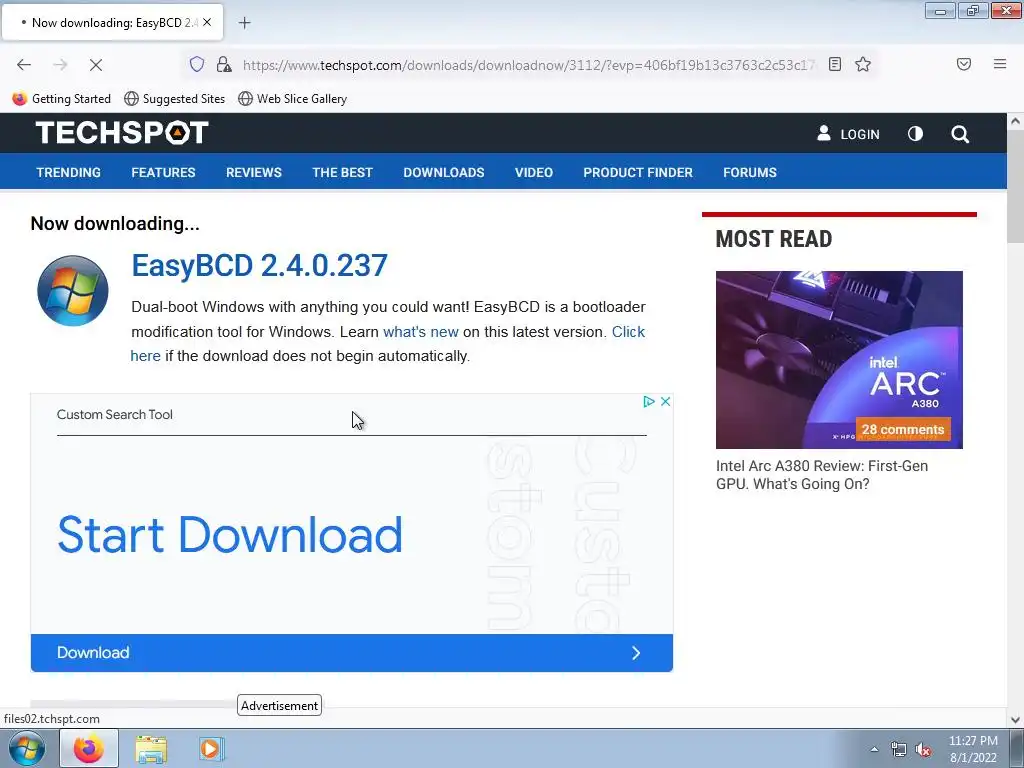The width and height of the screenshot is (1024, 768).
Task: Open a new tab with plus button
Action: point(244,23)
